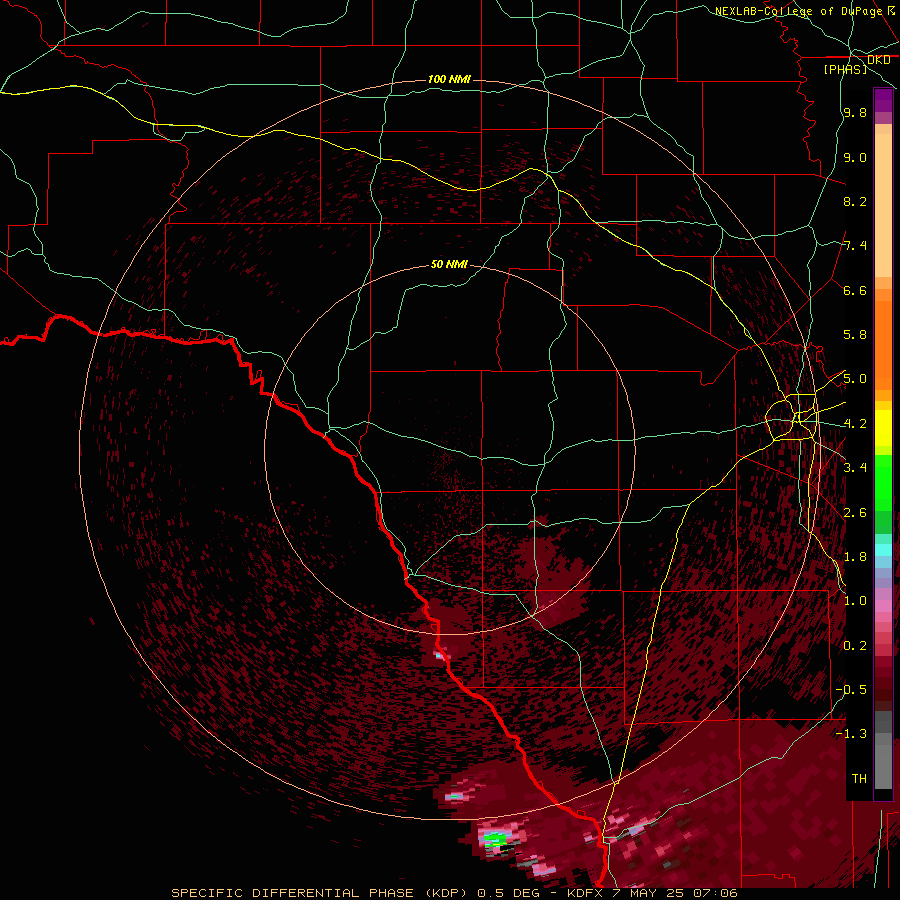The image size is (900, 900).
Task: Click the 4.2 value on the scale
Action: [x=855, y=424]
